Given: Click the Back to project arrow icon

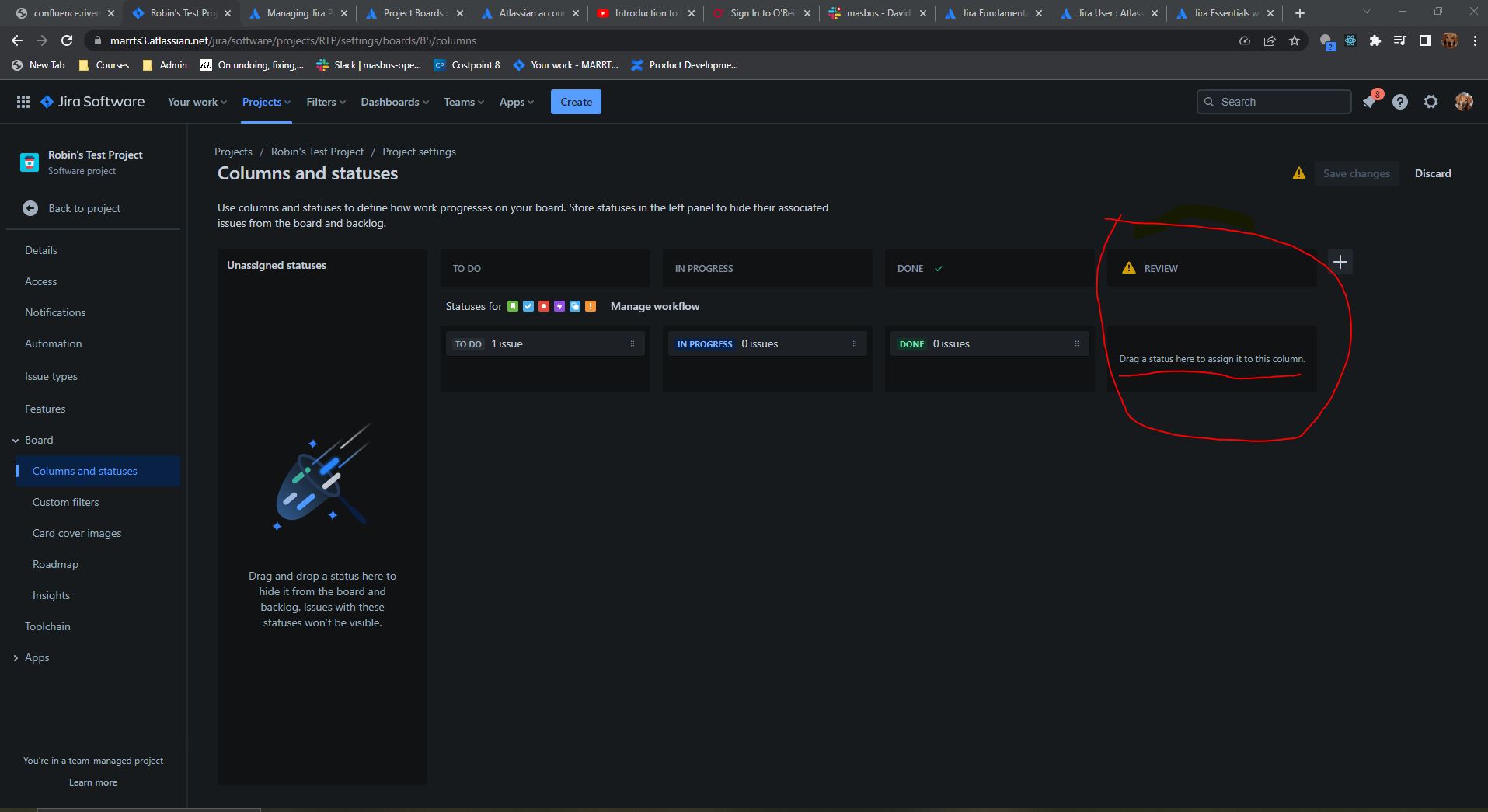Looking at the screenshot, I should [x=30, y=208].
